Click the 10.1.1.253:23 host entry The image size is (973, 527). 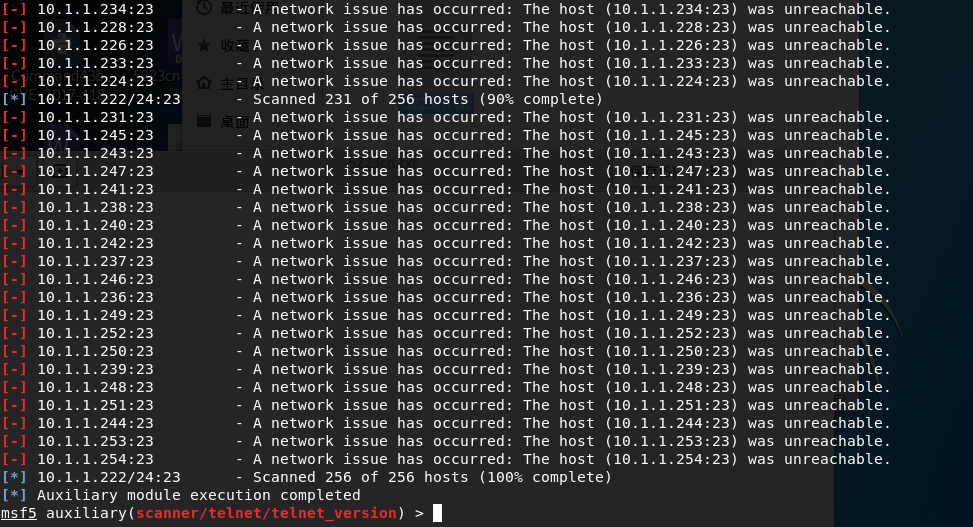(95, 441)
